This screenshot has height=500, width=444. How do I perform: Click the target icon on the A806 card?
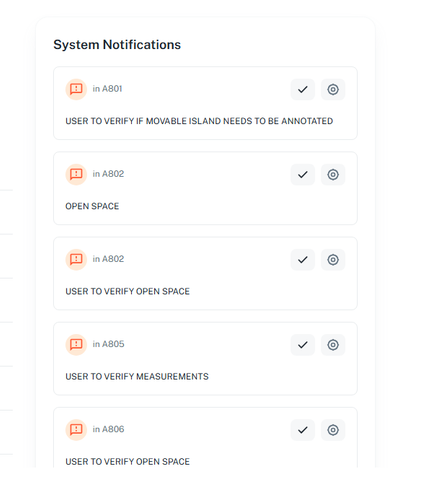click(333, 430)
